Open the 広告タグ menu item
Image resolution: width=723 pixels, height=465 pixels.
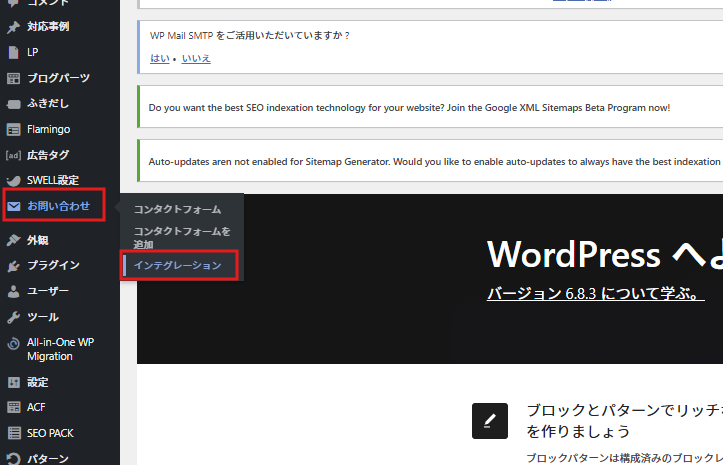(x=48, y=155)
